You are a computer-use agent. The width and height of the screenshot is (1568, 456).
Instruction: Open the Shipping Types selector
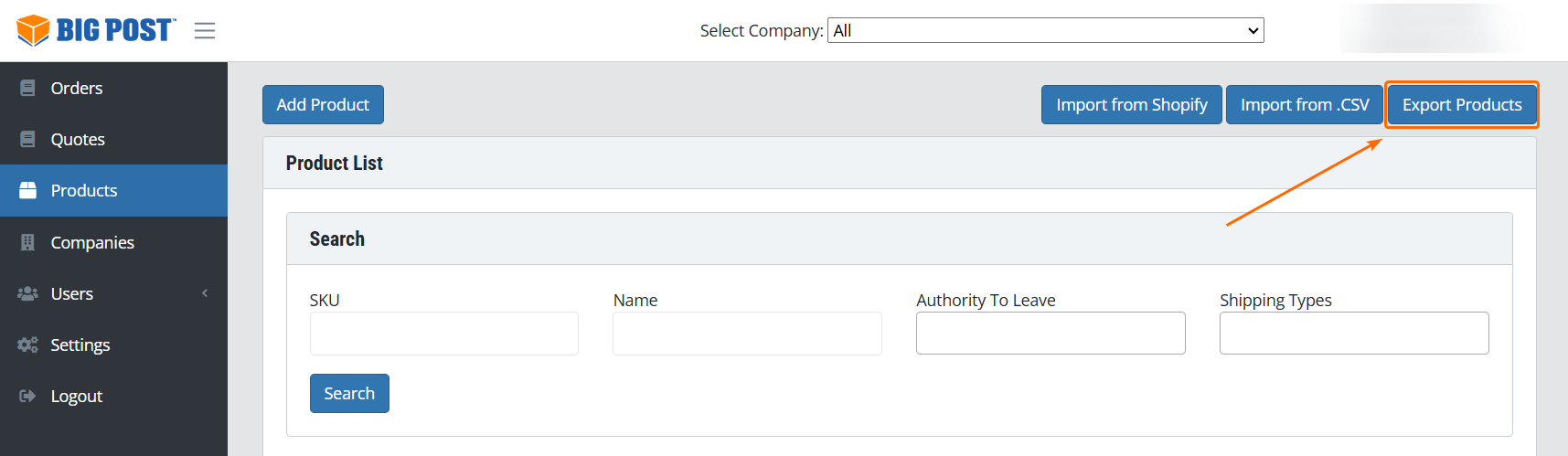point(1353,334)
